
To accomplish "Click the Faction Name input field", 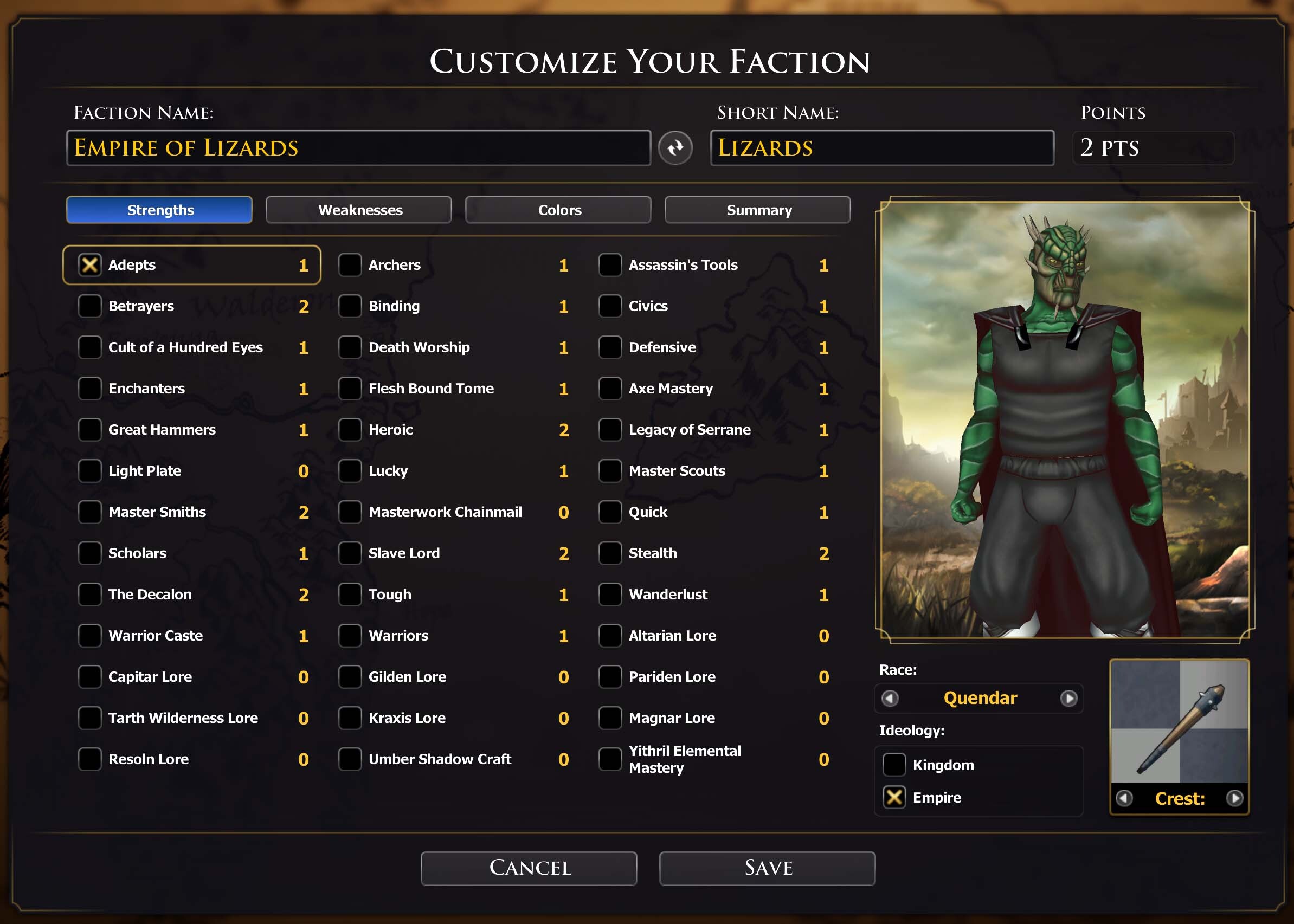I will click(x=358, y=148).
